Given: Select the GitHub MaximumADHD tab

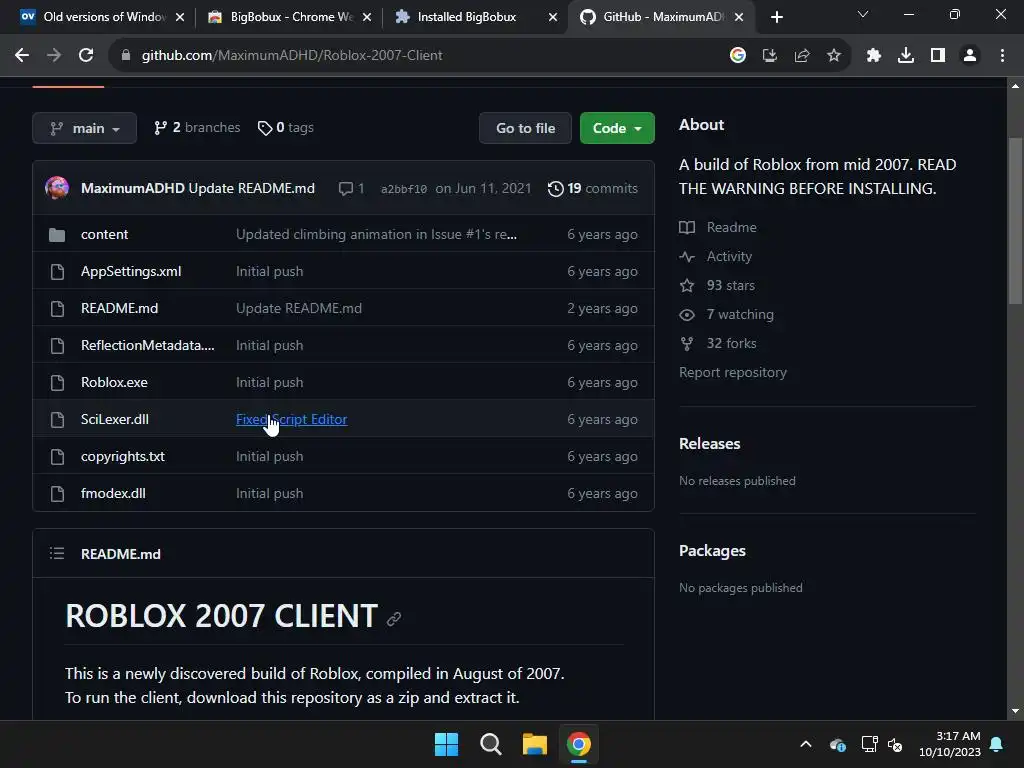Looking at the screenshot, I should (661, 17).
